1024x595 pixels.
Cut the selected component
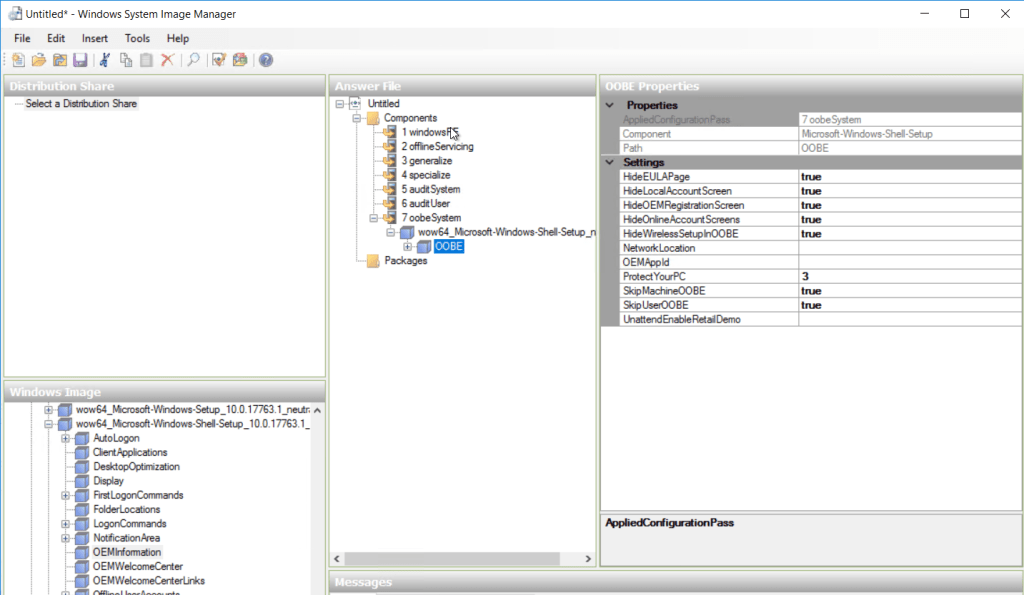tap(105, 60)
